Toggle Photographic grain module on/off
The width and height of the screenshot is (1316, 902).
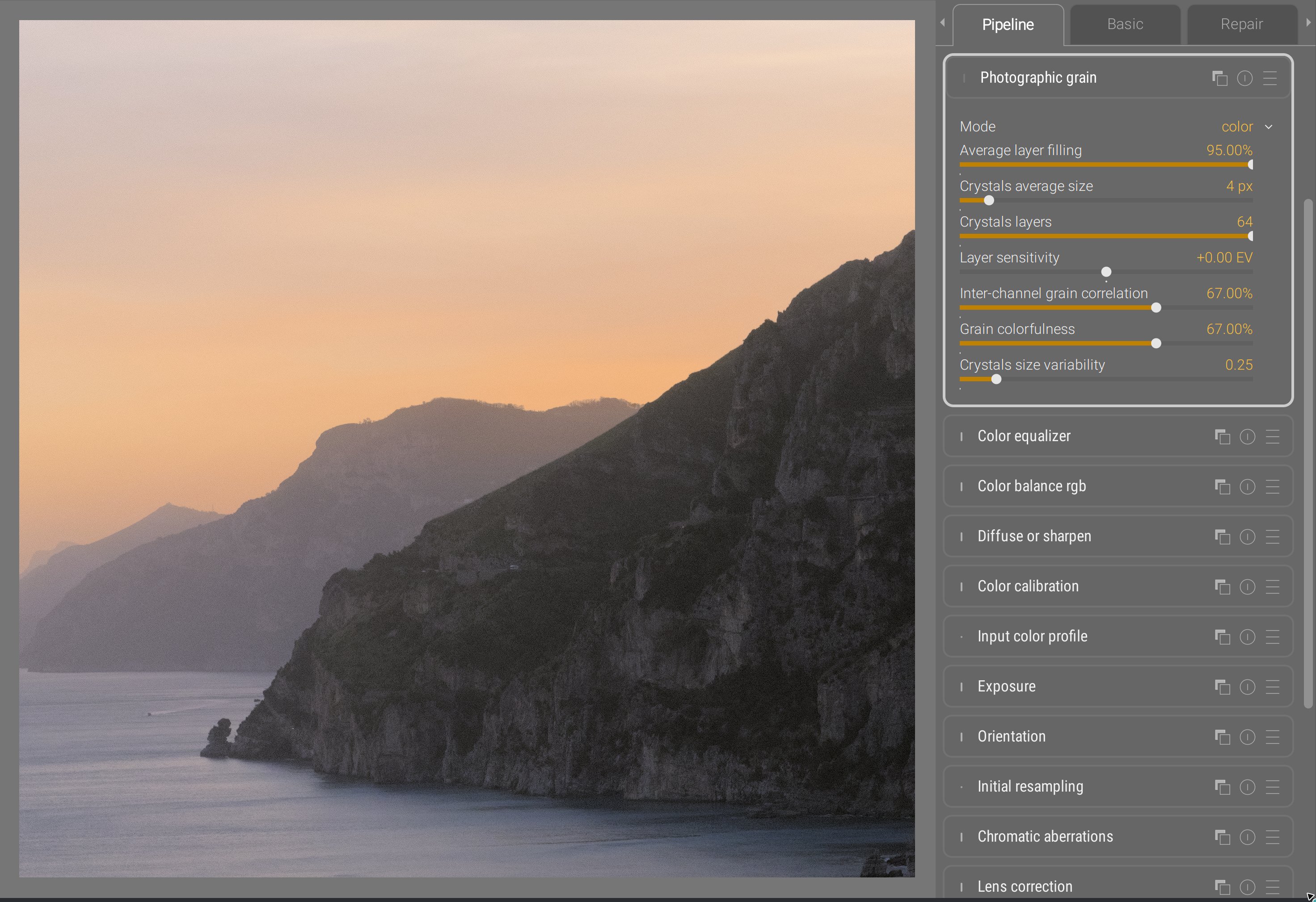pyautogui.click(x=964, y=78)
